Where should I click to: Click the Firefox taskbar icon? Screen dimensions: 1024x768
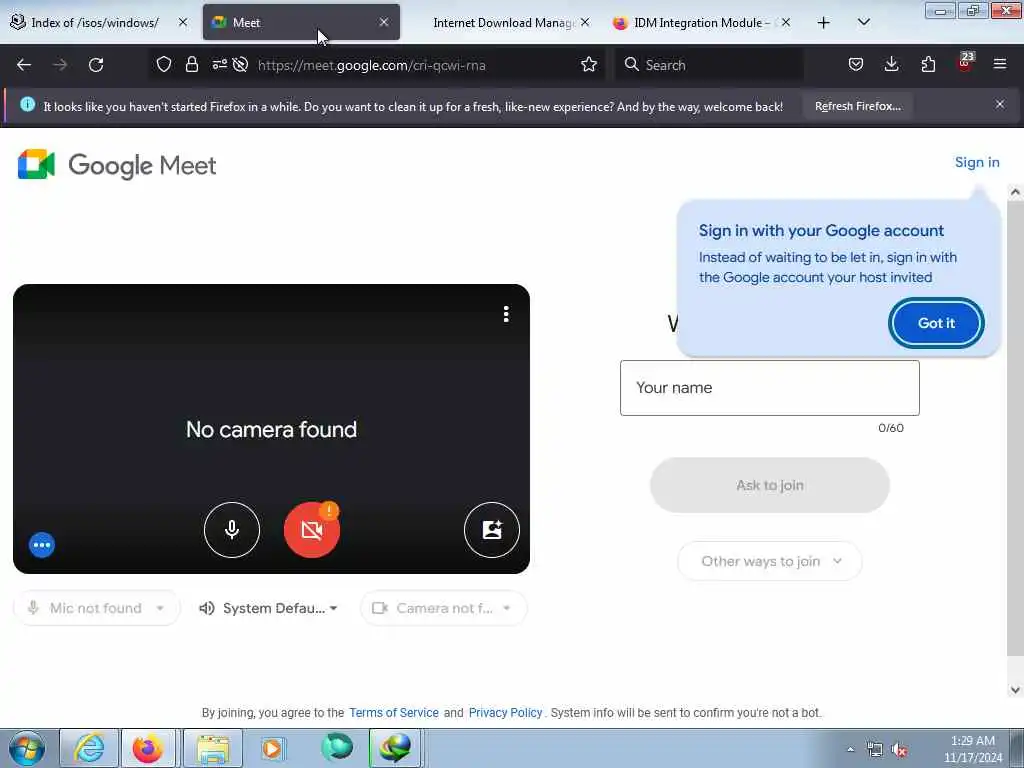click(148, 748)
